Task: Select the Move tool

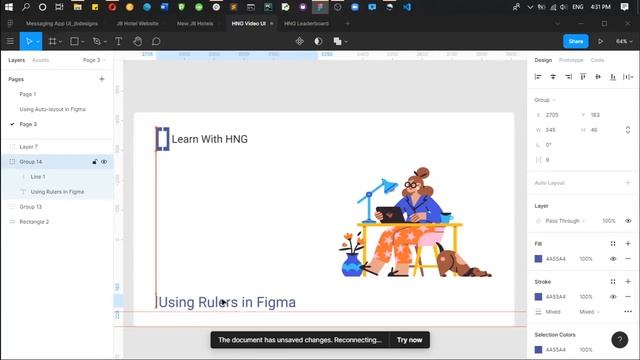Action: click(29, 41)
